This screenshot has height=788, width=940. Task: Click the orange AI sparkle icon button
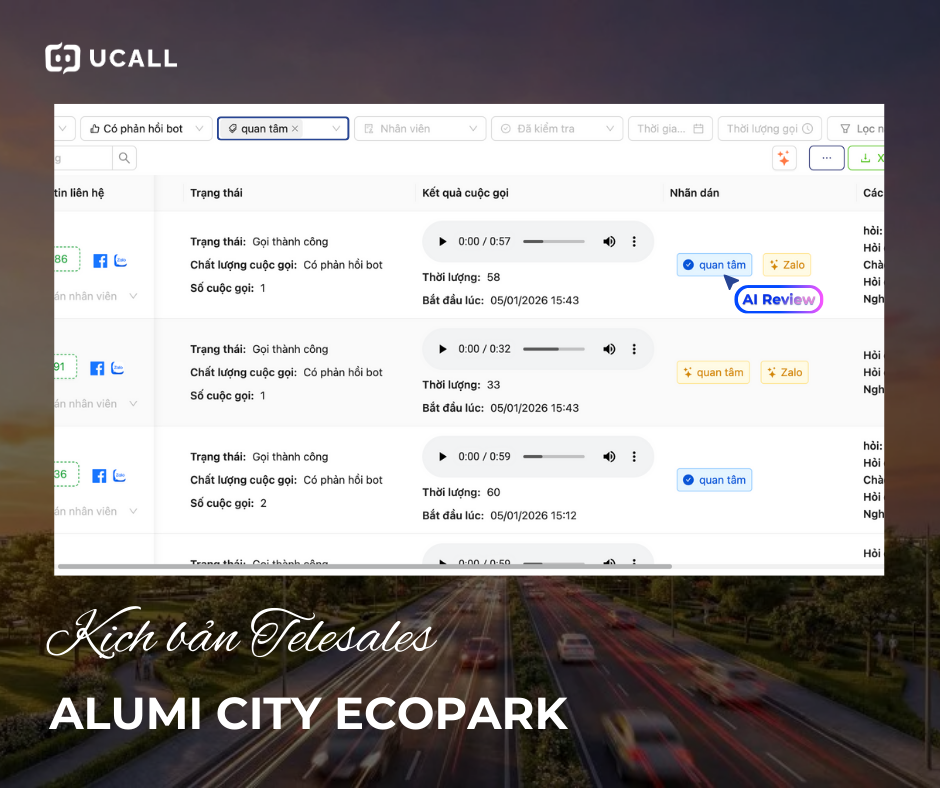point(784,158)
